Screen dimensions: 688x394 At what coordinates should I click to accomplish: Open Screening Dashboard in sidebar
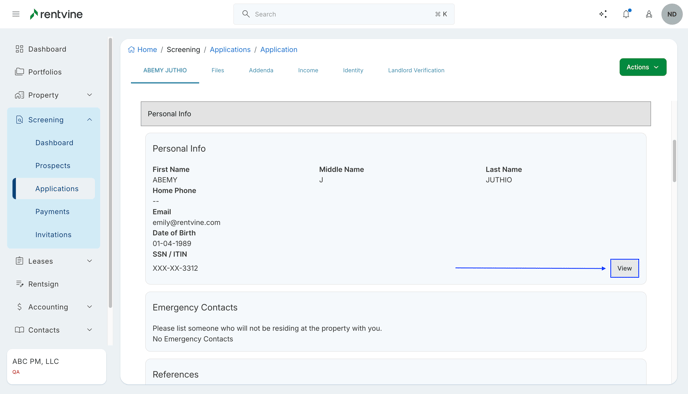click(54, 143)
